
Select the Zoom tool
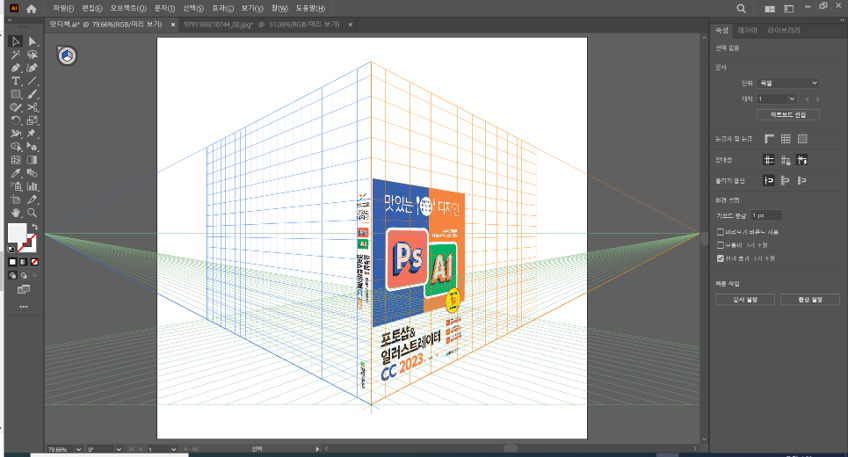[x=32, y=213]
